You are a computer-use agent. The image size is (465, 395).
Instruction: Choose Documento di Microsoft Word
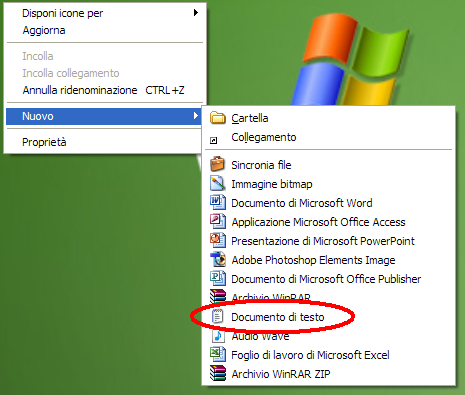[302, 203]
